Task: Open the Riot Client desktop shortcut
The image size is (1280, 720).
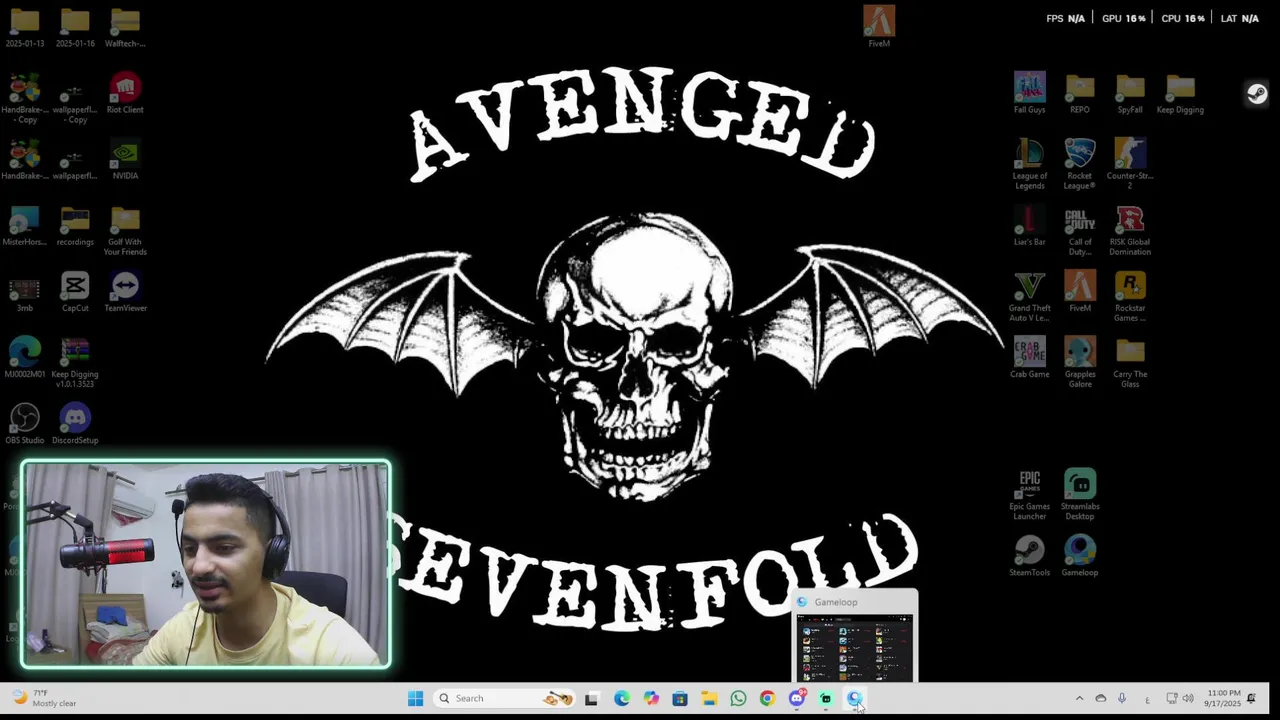Action: (x=125, y=93)
